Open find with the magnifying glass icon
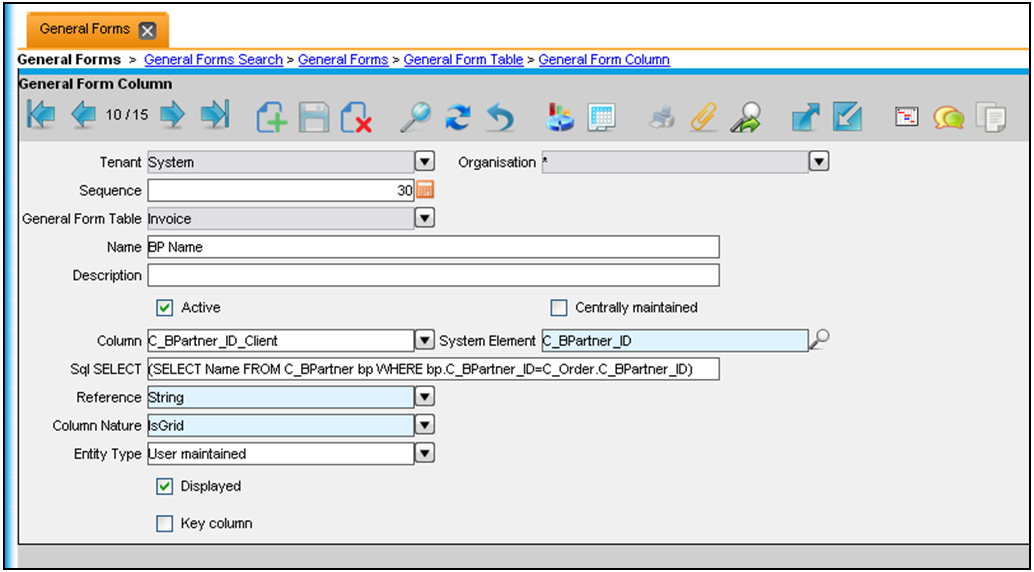The height and width of the screenshot is (572, 1034). 414,117
